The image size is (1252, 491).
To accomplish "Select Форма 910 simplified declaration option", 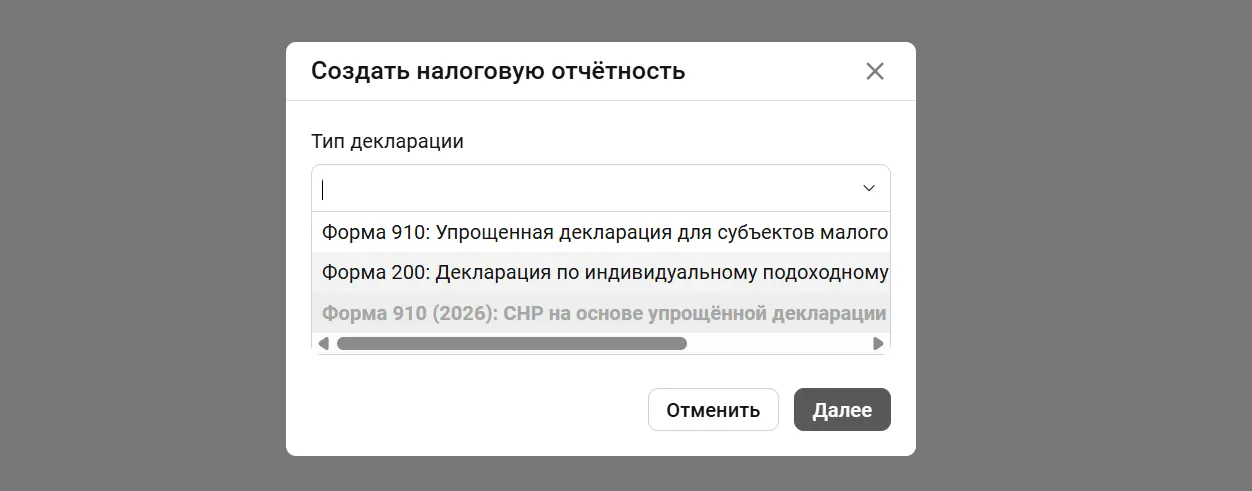I will (603, 233).
